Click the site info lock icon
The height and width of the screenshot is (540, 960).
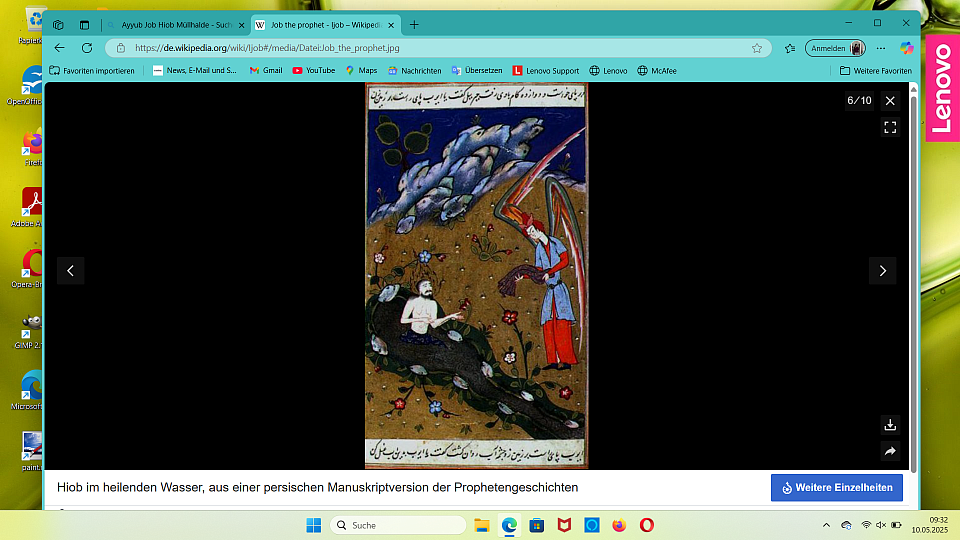coord(121,48)
